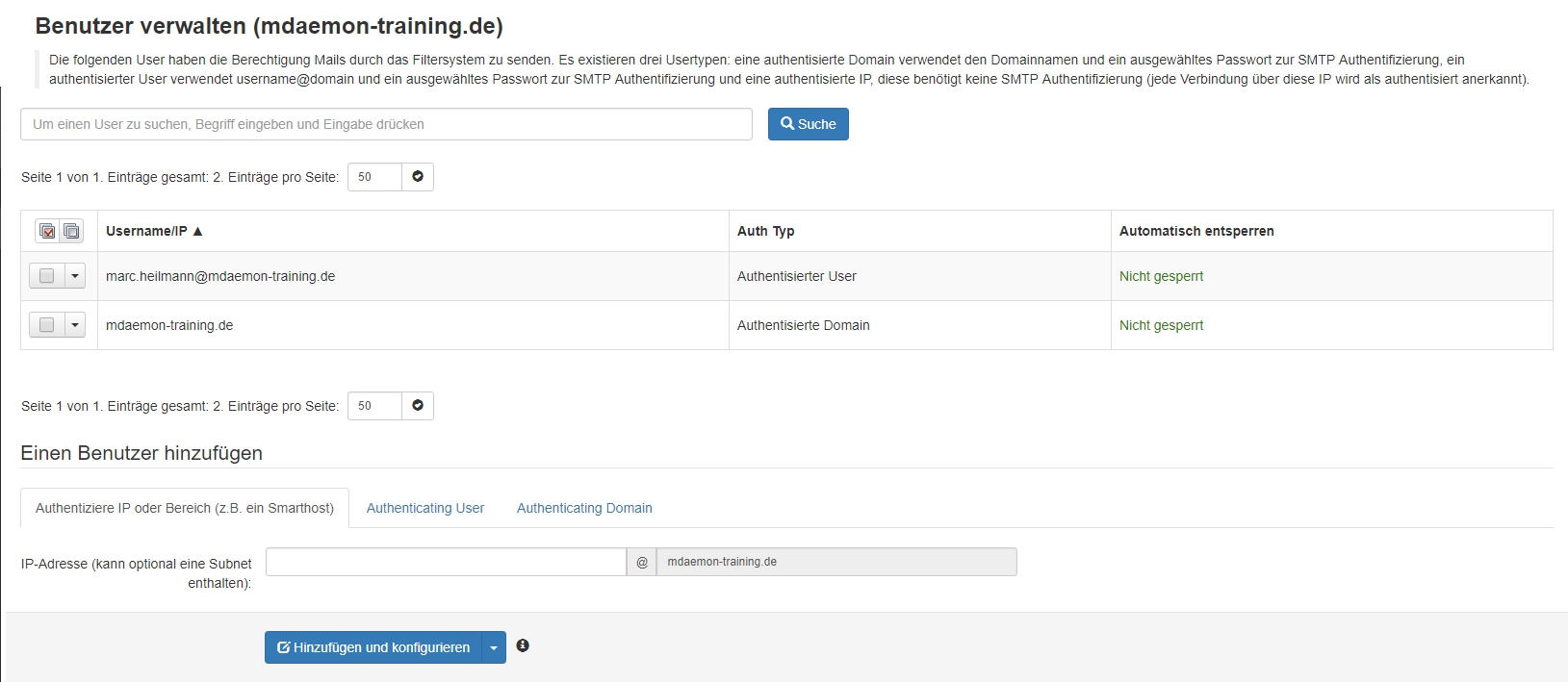Open row actions dropdown for marc.heilmann@mdaemon-training.de
The image size is (1568, 682).
click(x=75, y=276)
